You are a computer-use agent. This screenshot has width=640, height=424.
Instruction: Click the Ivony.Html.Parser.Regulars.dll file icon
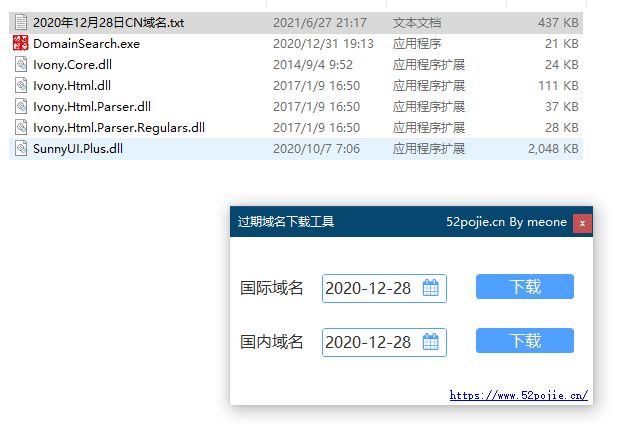[21, 128]
